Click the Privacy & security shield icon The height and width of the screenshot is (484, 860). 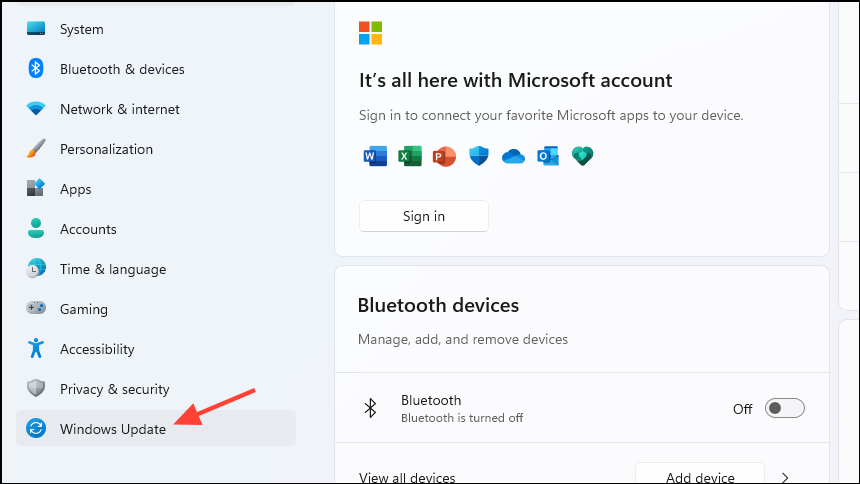click(36, 388)
